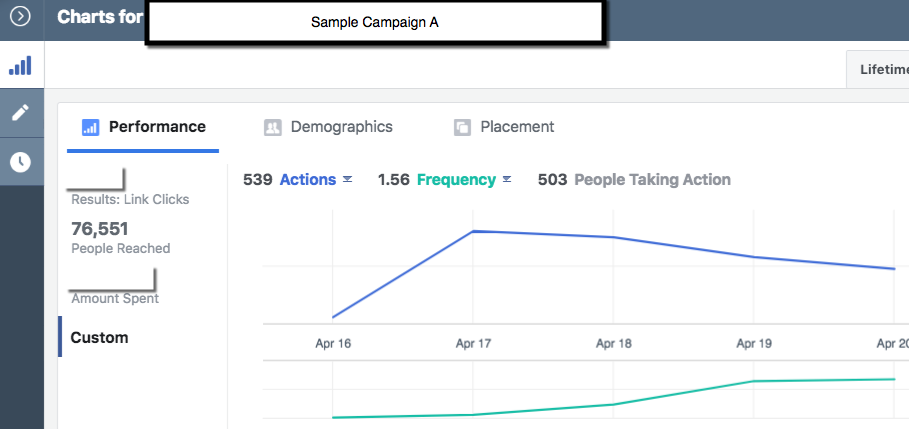Click the Apr 19 point on green line
This screenshot has height=429, width=909.
[x=752, y=381]
